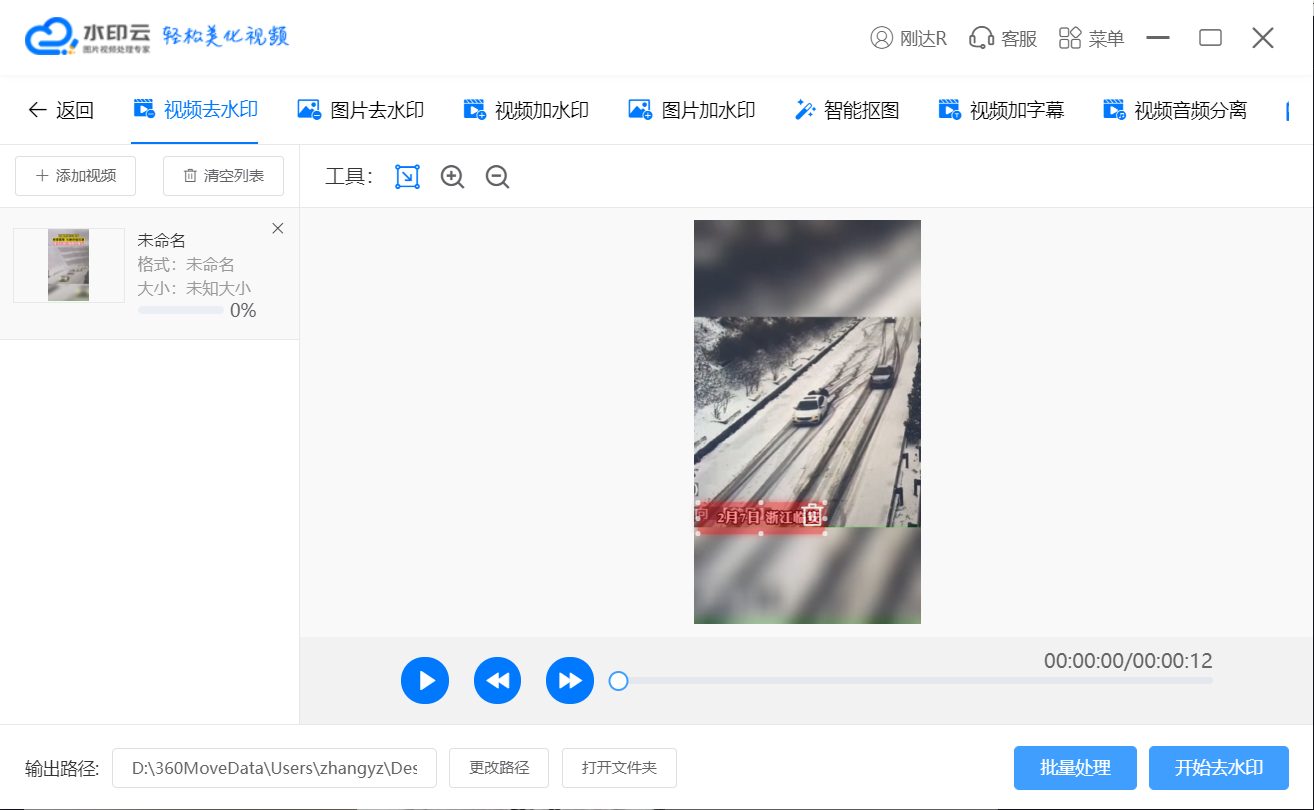The height and width of the screenshot is (810, 1314).
Task: Open 客服 customer service
Action: [1004, 38]
